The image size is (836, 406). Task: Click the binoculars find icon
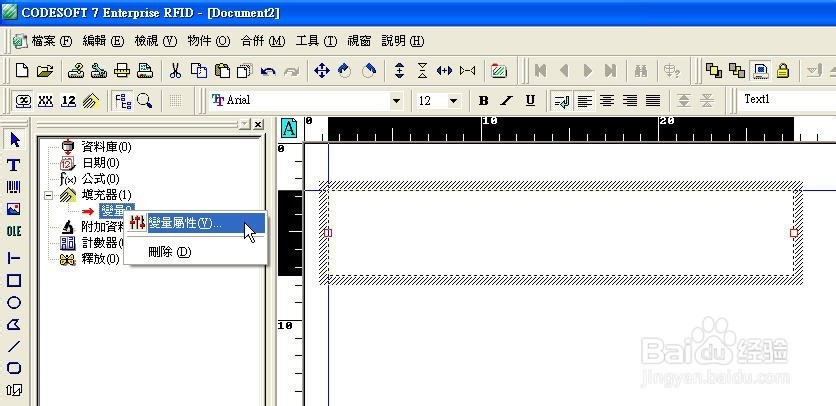tap(640, 70)
